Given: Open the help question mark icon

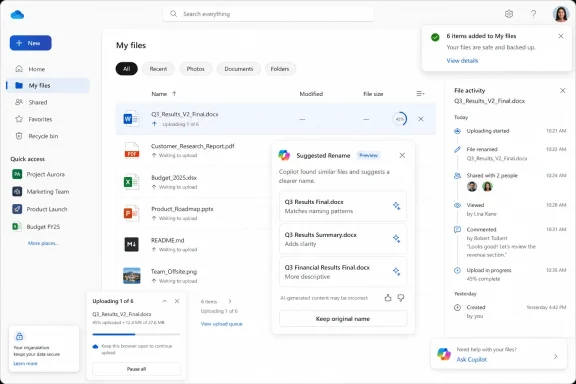Looking at the screenshot, I should (533, 14).
